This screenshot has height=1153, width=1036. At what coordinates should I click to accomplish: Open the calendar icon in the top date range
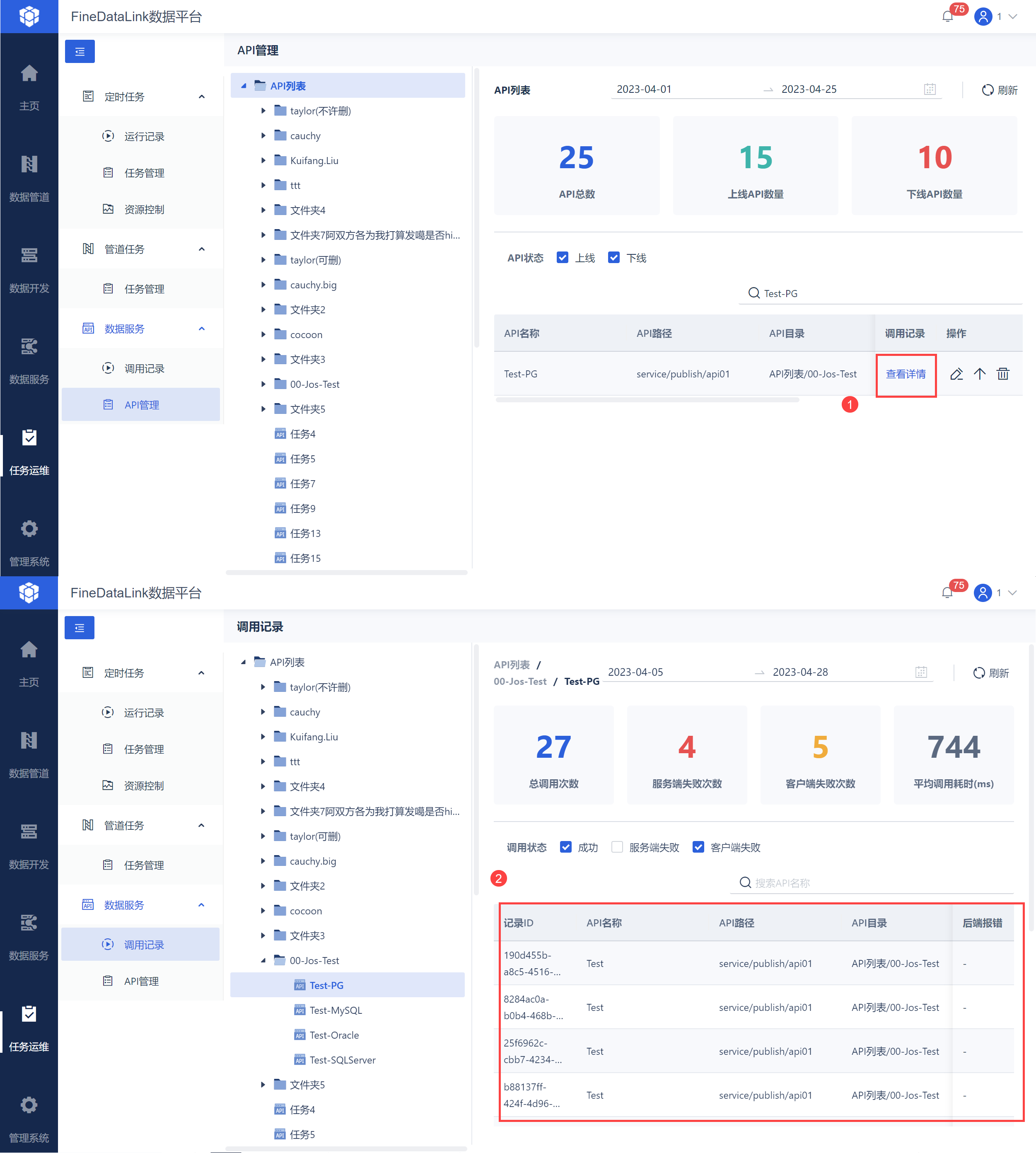(x=930, y=89)
